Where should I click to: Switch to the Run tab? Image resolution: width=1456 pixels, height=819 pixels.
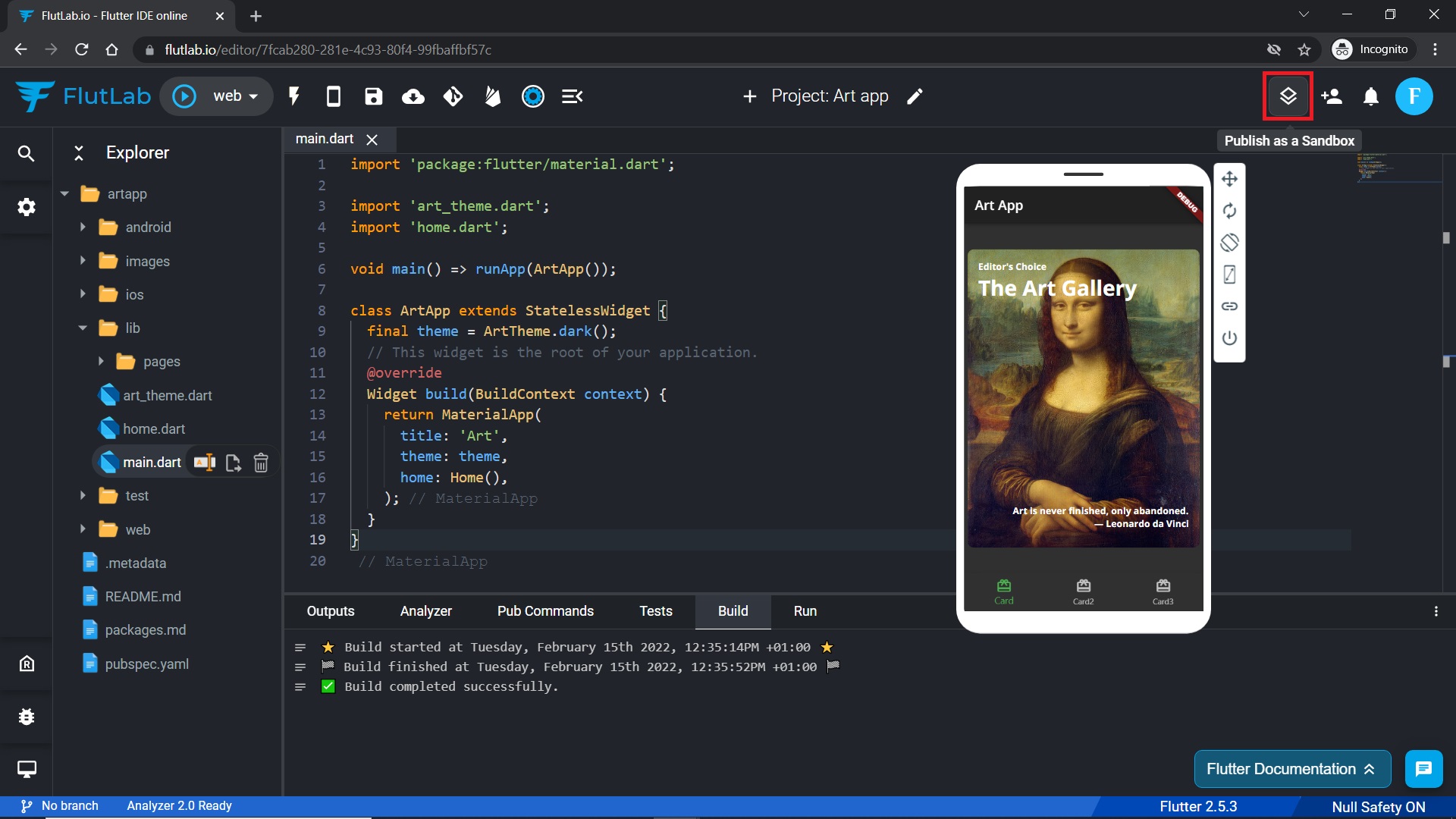click(x=805, y=611)
